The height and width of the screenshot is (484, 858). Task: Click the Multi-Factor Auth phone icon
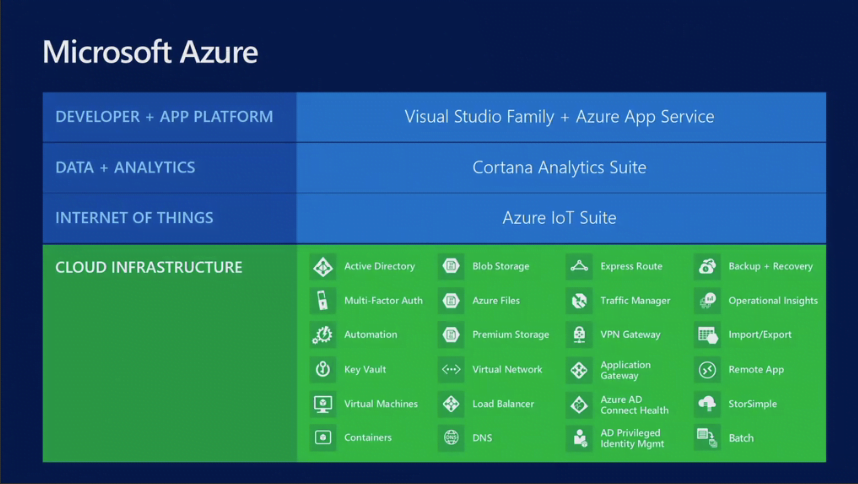323,301
